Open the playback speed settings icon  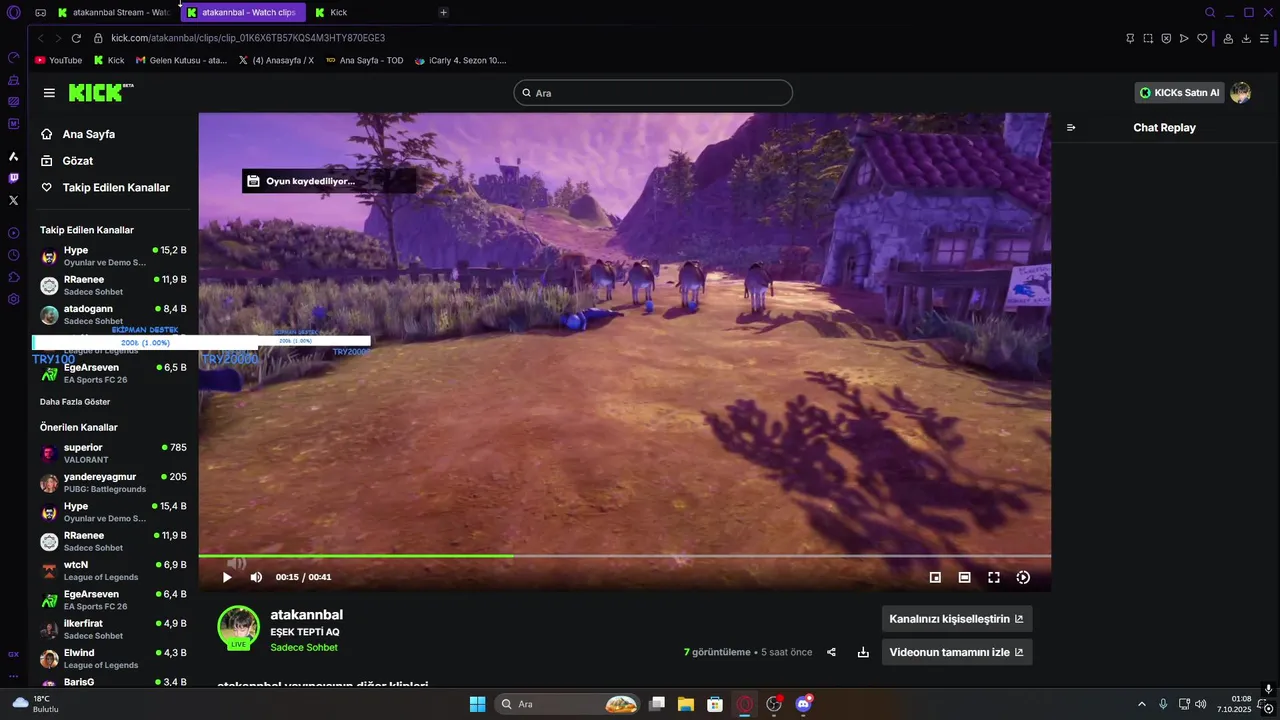click(x=1023, y=577)
